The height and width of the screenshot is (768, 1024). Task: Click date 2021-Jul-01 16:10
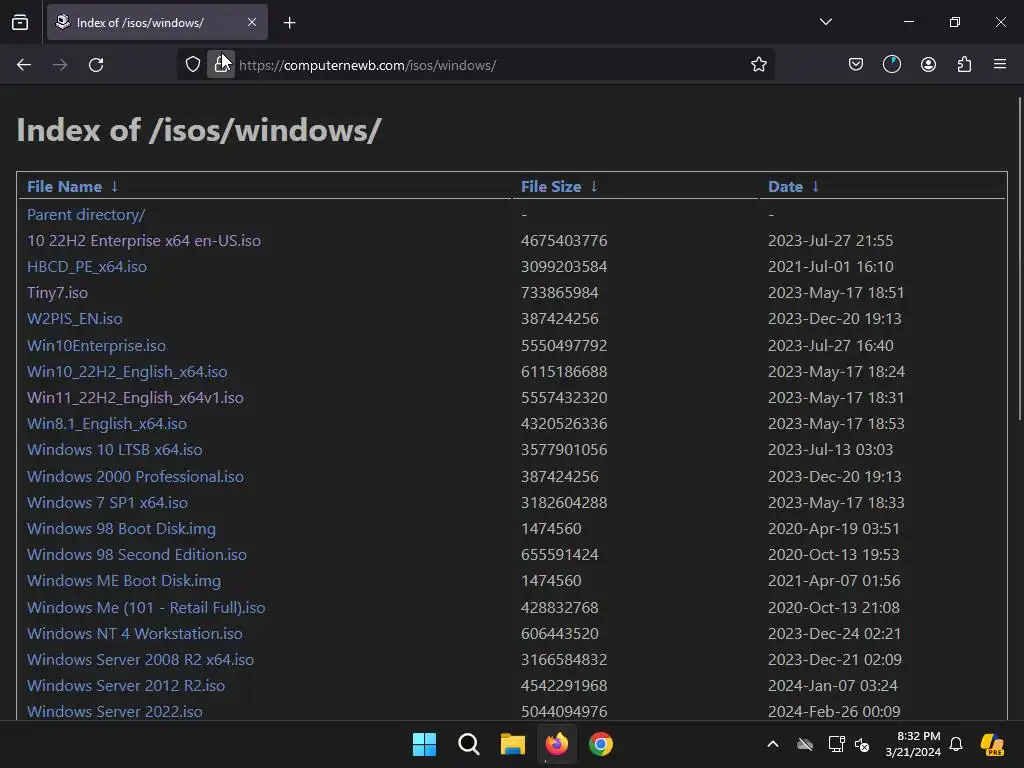tap(831, 266)
